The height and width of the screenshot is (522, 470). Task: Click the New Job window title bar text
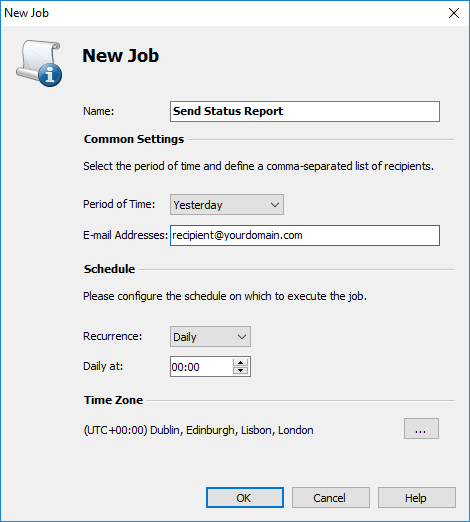pos(26,13)
